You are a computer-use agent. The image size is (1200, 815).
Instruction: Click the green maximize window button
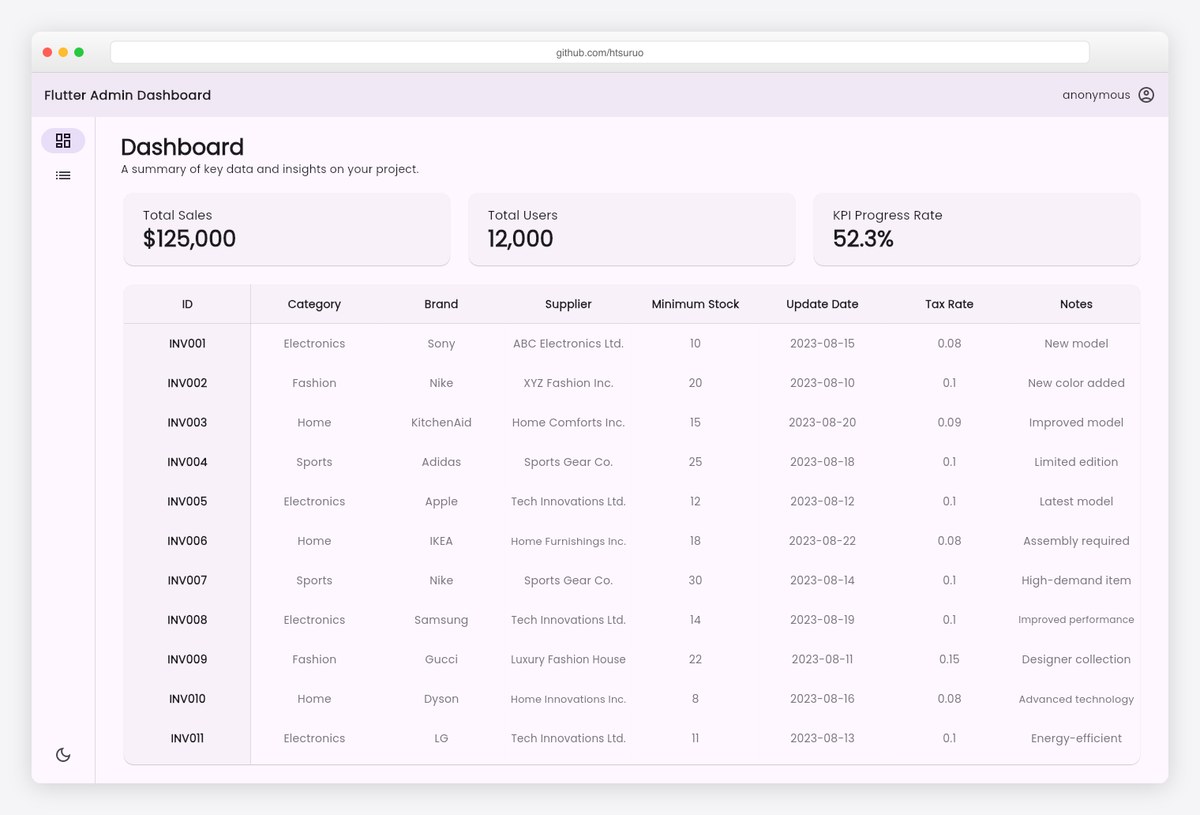[x=79, y=52]
